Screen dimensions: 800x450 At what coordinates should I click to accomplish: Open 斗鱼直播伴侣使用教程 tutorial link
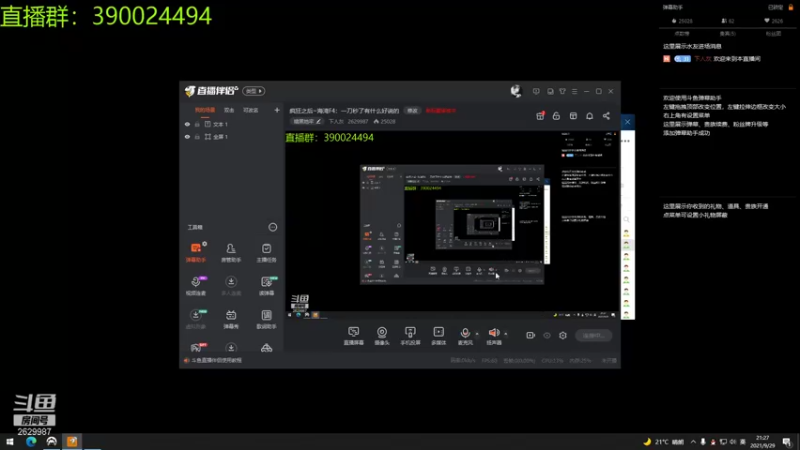216,360
